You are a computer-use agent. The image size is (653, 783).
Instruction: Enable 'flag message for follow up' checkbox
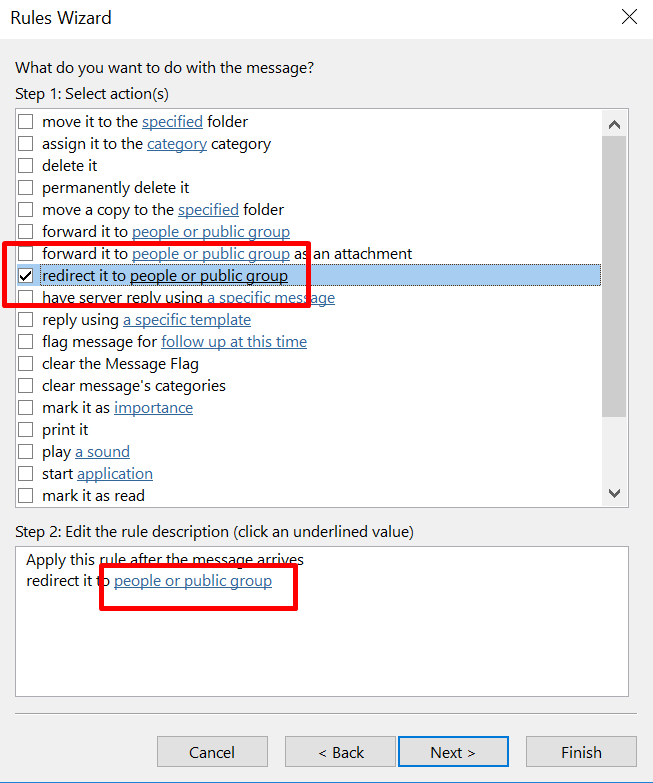(x=25, y=342)
